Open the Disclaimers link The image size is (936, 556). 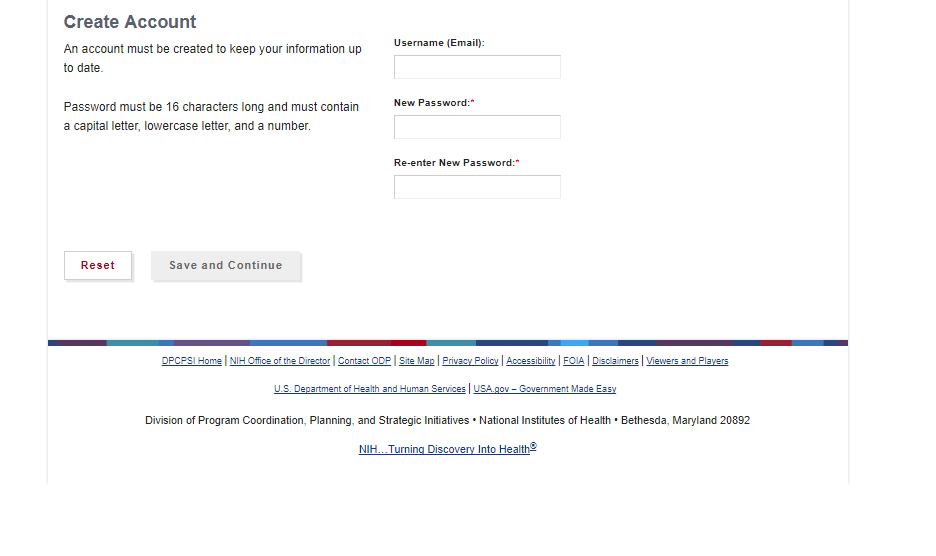[615, 361]
